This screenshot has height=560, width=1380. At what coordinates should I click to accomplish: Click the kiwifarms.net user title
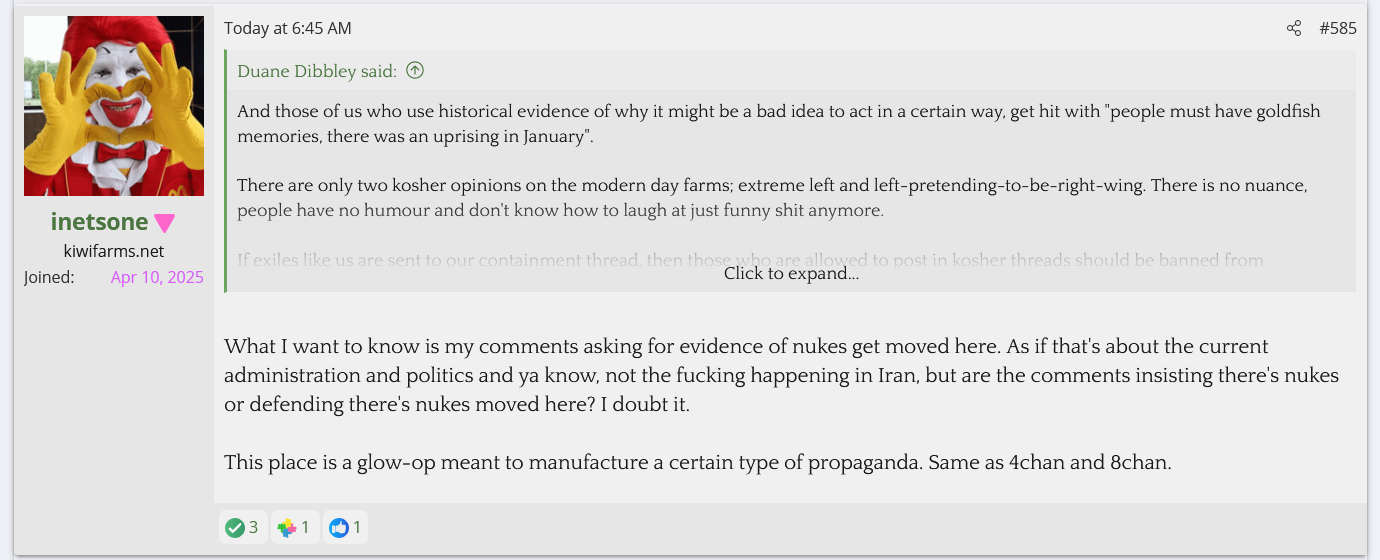114,251
